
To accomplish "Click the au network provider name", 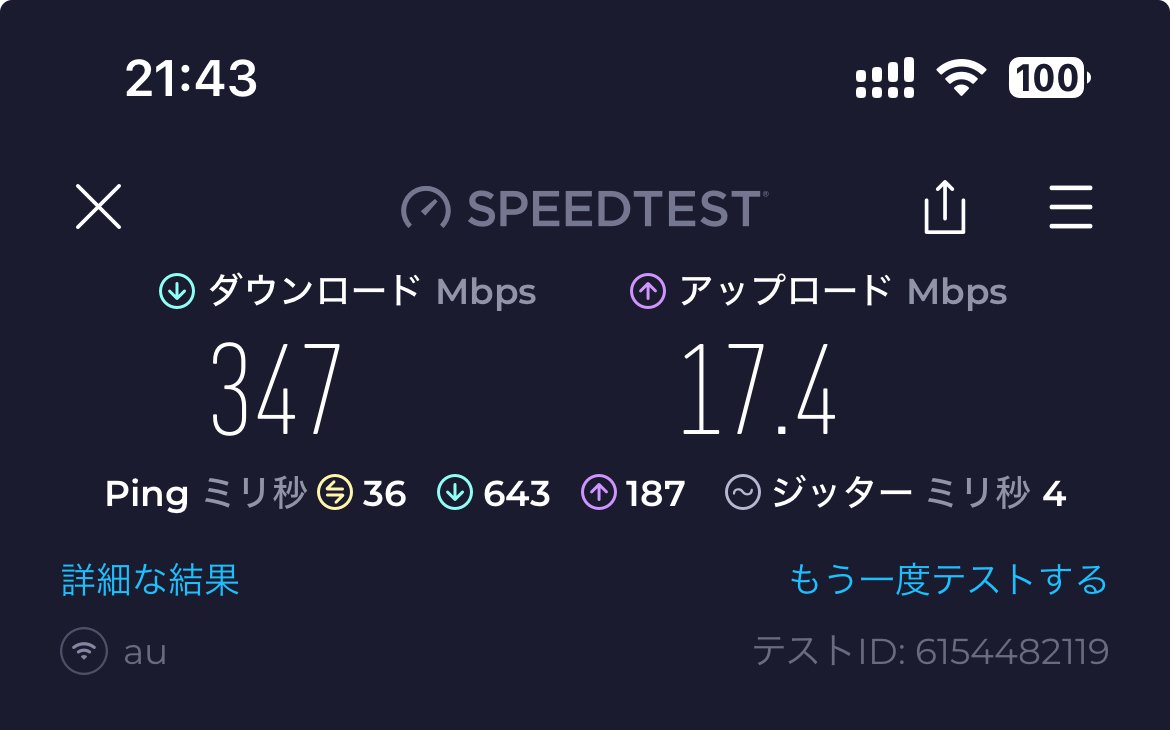I will click(143, 651).
